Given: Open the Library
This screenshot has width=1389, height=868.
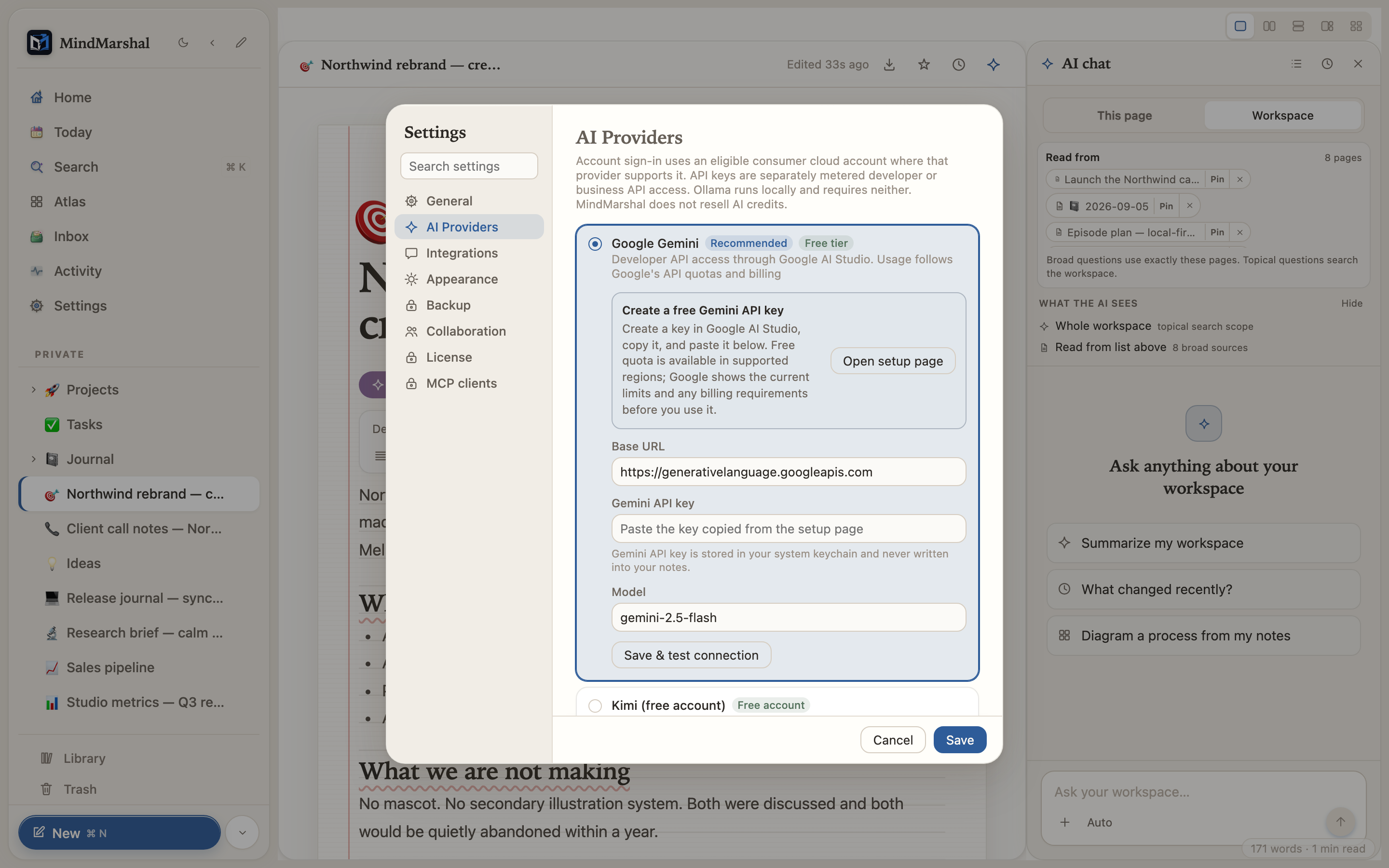Looking at the screenshot, I should click(139, 759).
